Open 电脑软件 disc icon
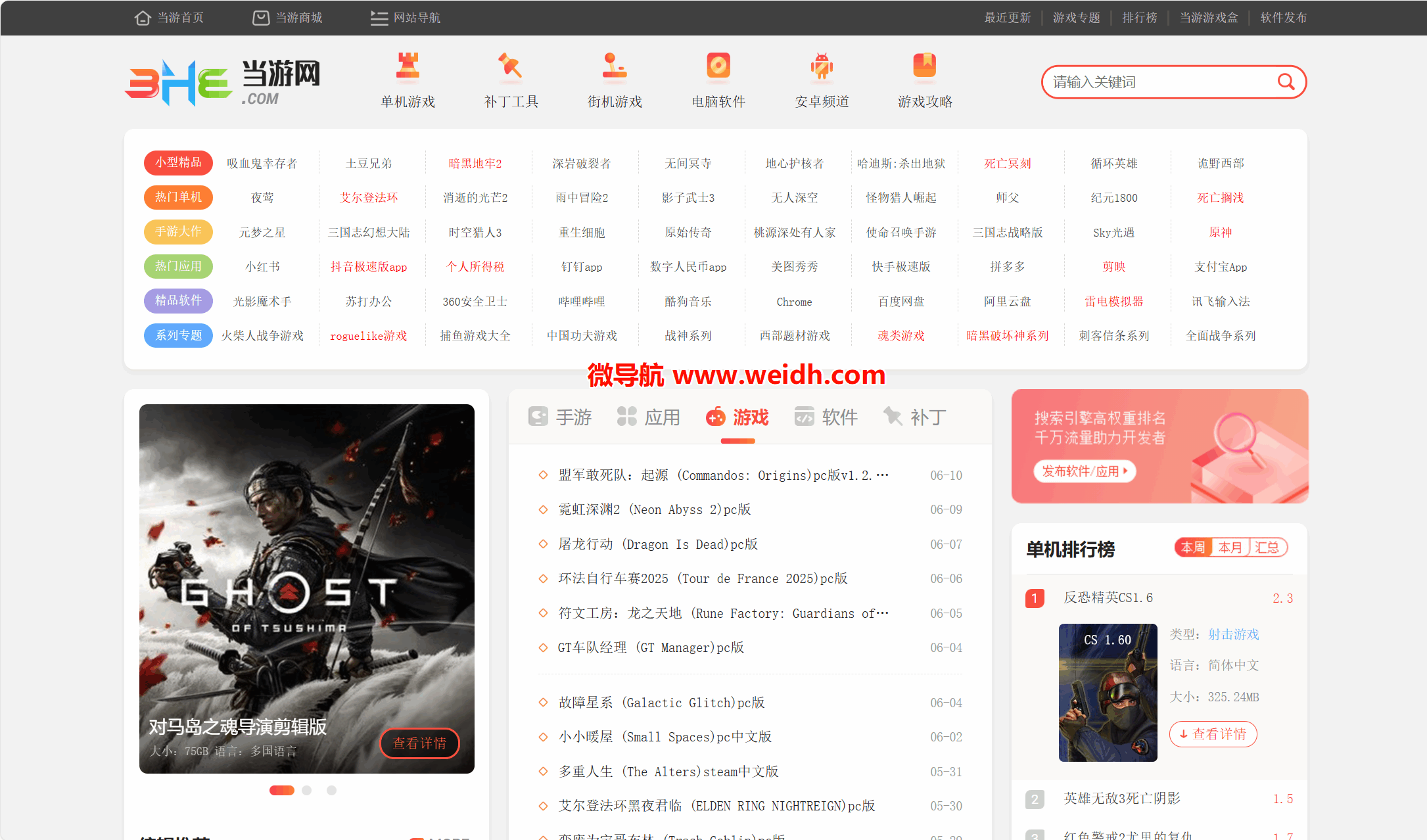 pos(718,66)
